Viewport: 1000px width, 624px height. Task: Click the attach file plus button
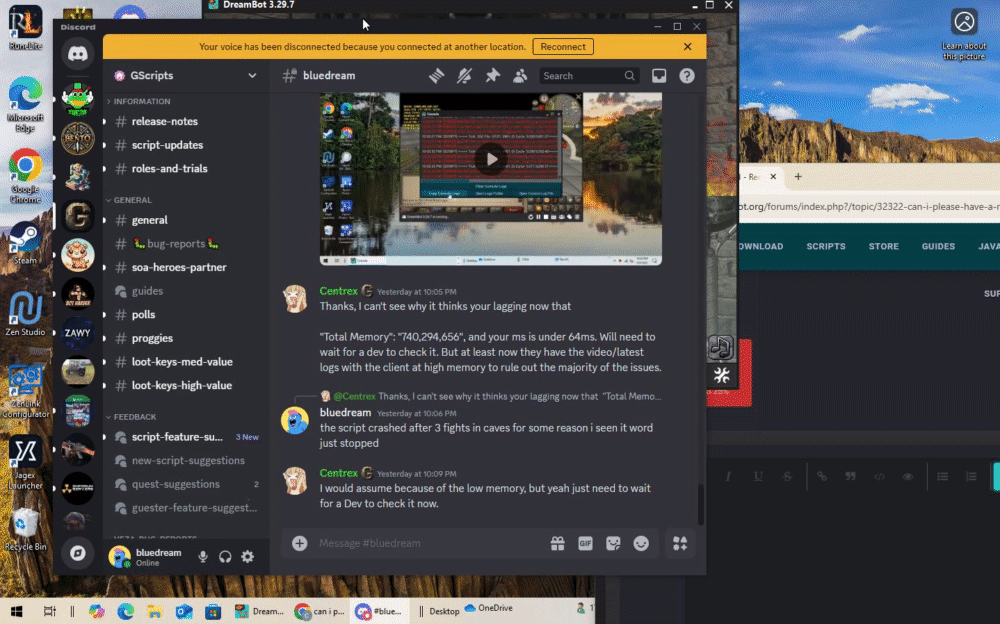point(300,543)
